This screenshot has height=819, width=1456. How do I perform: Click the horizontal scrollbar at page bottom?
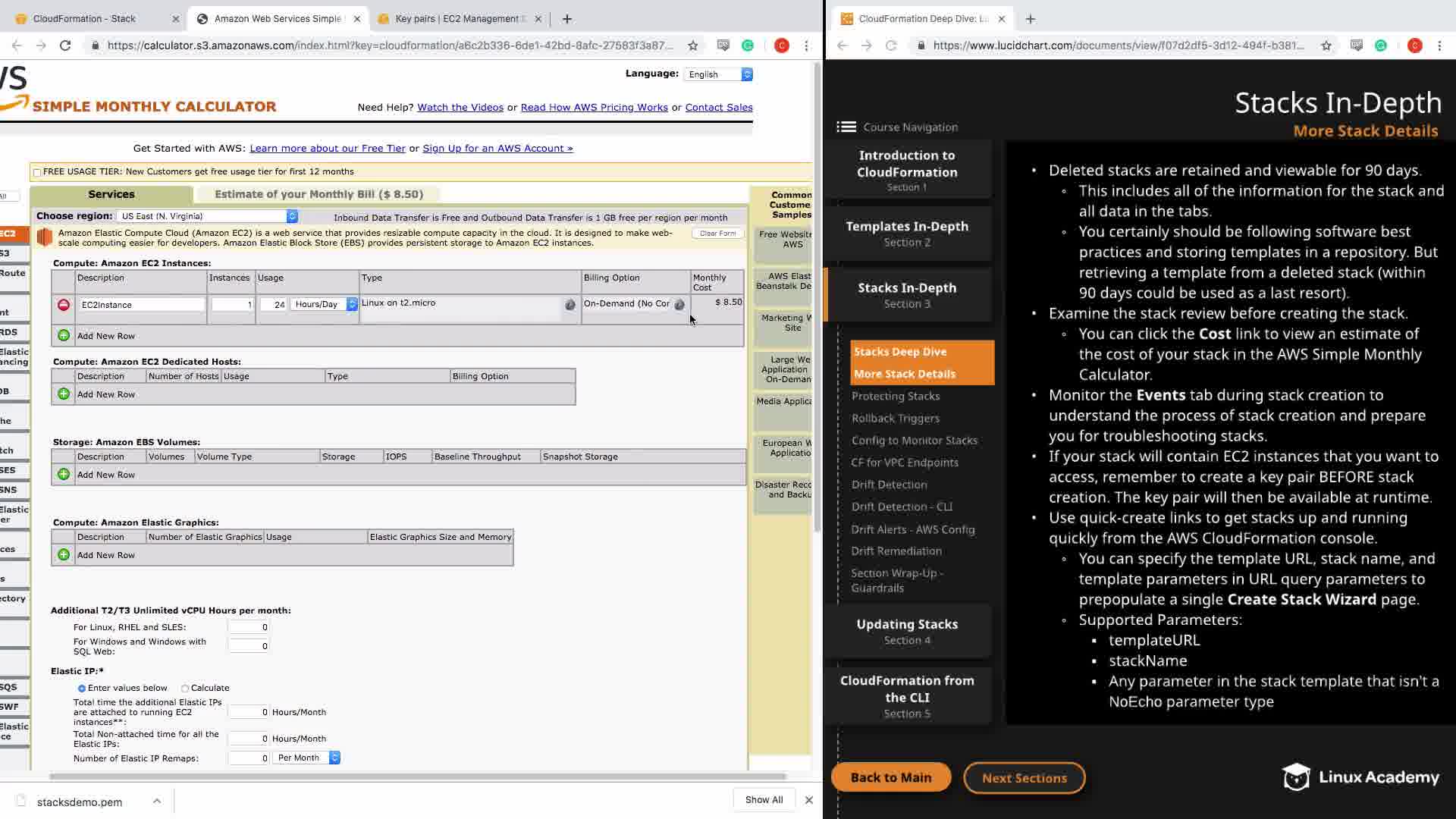coord(417,777)
